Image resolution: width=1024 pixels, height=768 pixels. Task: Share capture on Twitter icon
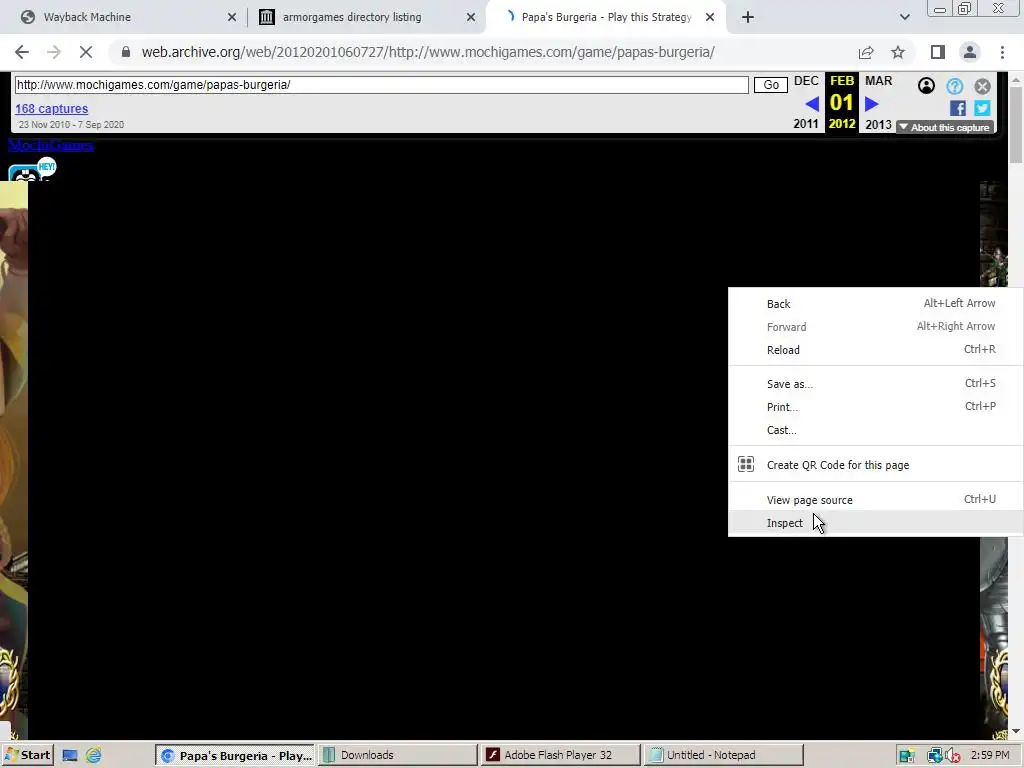coord(982,108)
